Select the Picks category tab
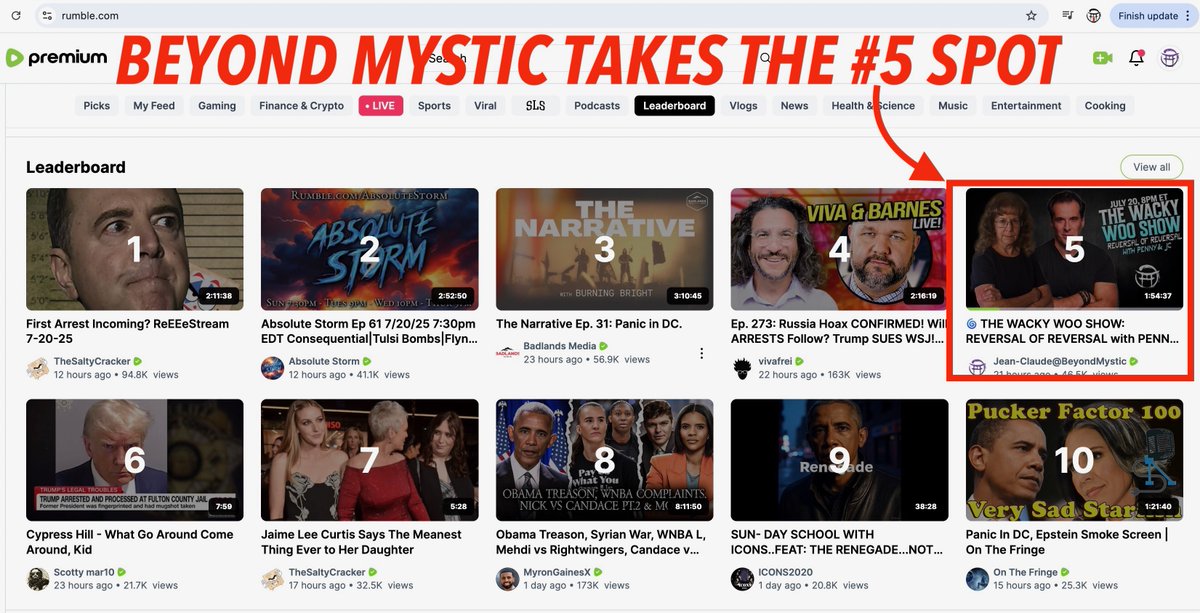This screenshot has width=1200, height=613. coord(97,105)
